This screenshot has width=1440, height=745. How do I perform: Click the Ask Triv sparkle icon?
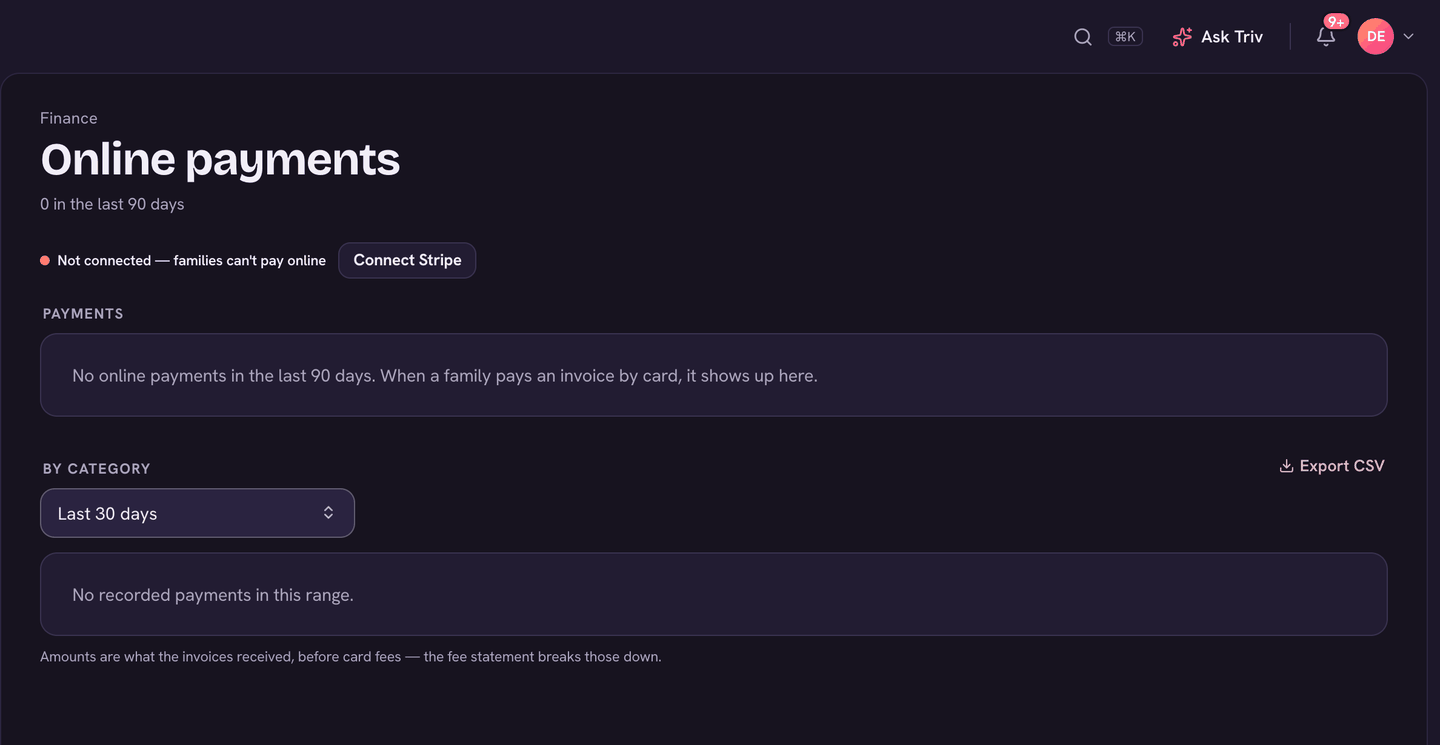click(x=1182, y=37)
